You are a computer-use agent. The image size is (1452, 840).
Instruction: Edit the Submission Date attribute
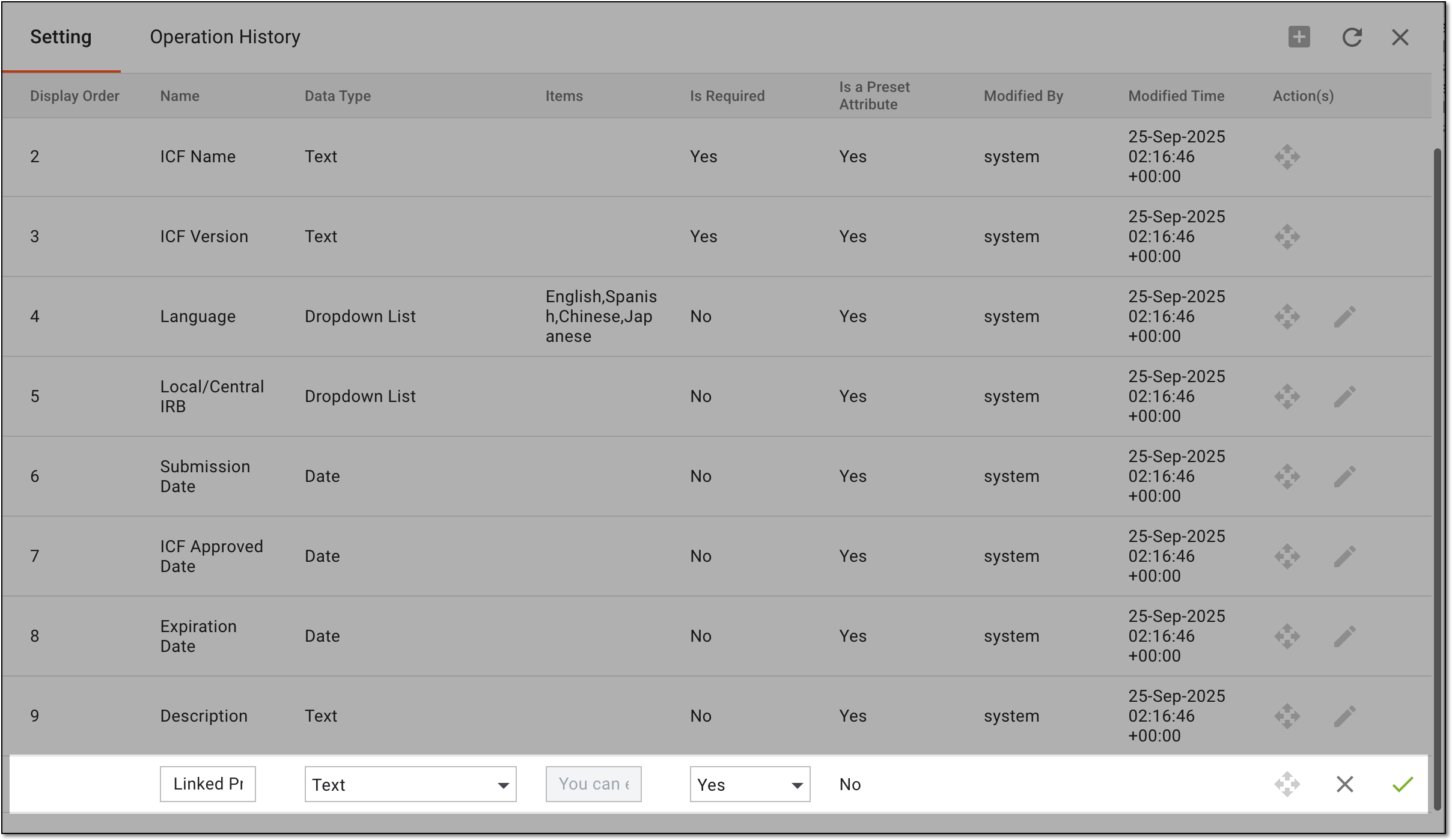[x=1345, y=476]
